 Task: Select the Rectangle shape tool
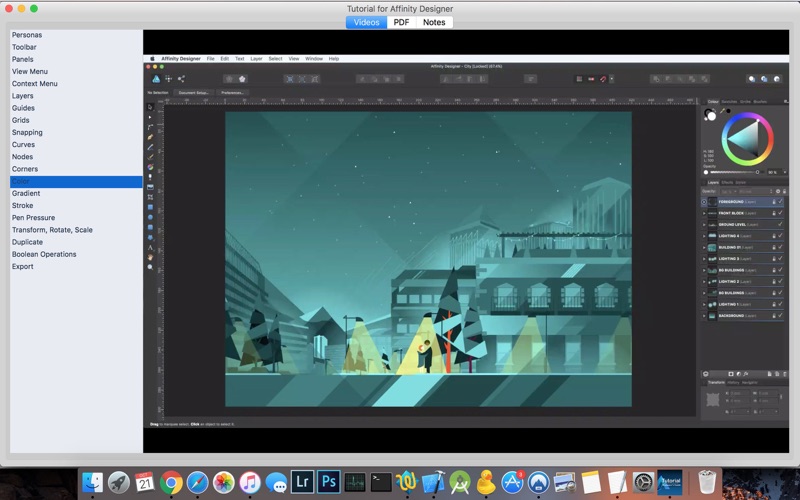(x=150, y=207)
